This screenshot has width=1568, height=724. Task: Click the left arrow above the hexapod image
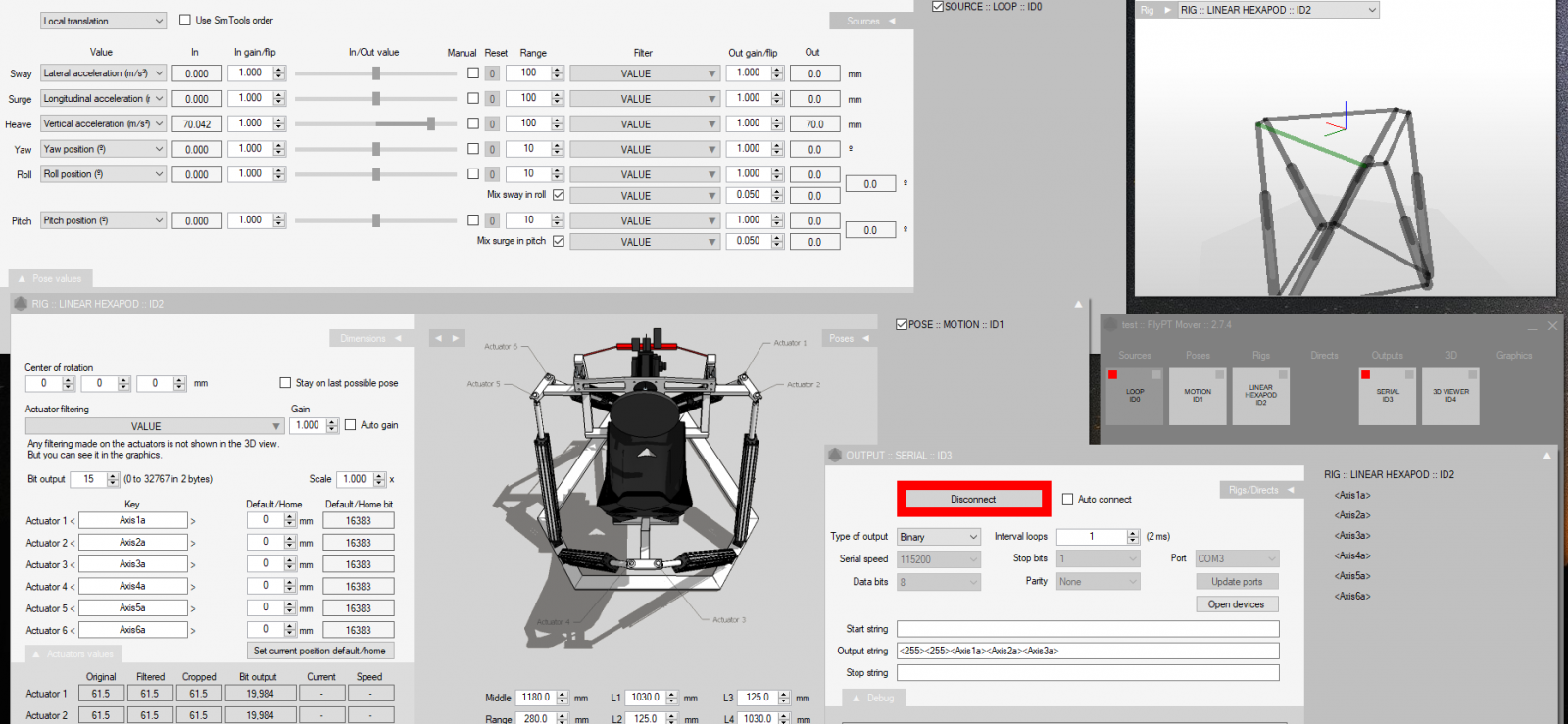click(439, 338)
